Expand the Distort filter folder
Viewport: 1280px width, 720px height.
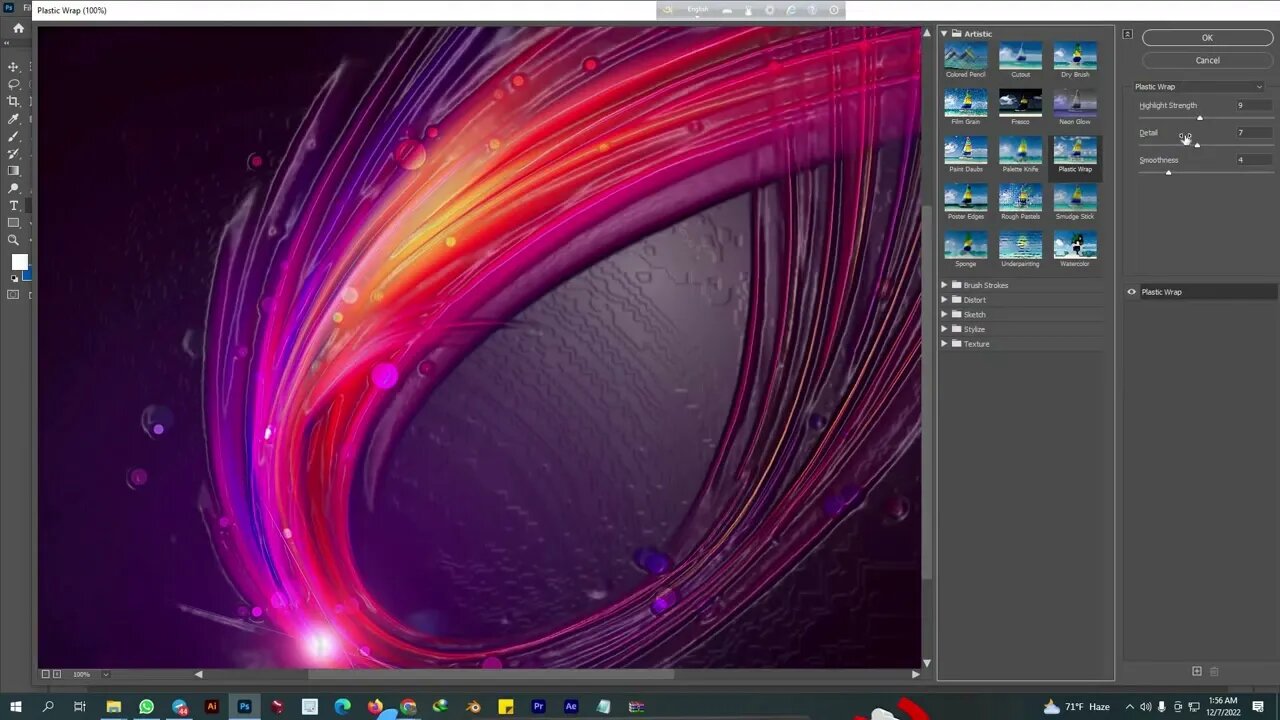click(x=944, y=300)
